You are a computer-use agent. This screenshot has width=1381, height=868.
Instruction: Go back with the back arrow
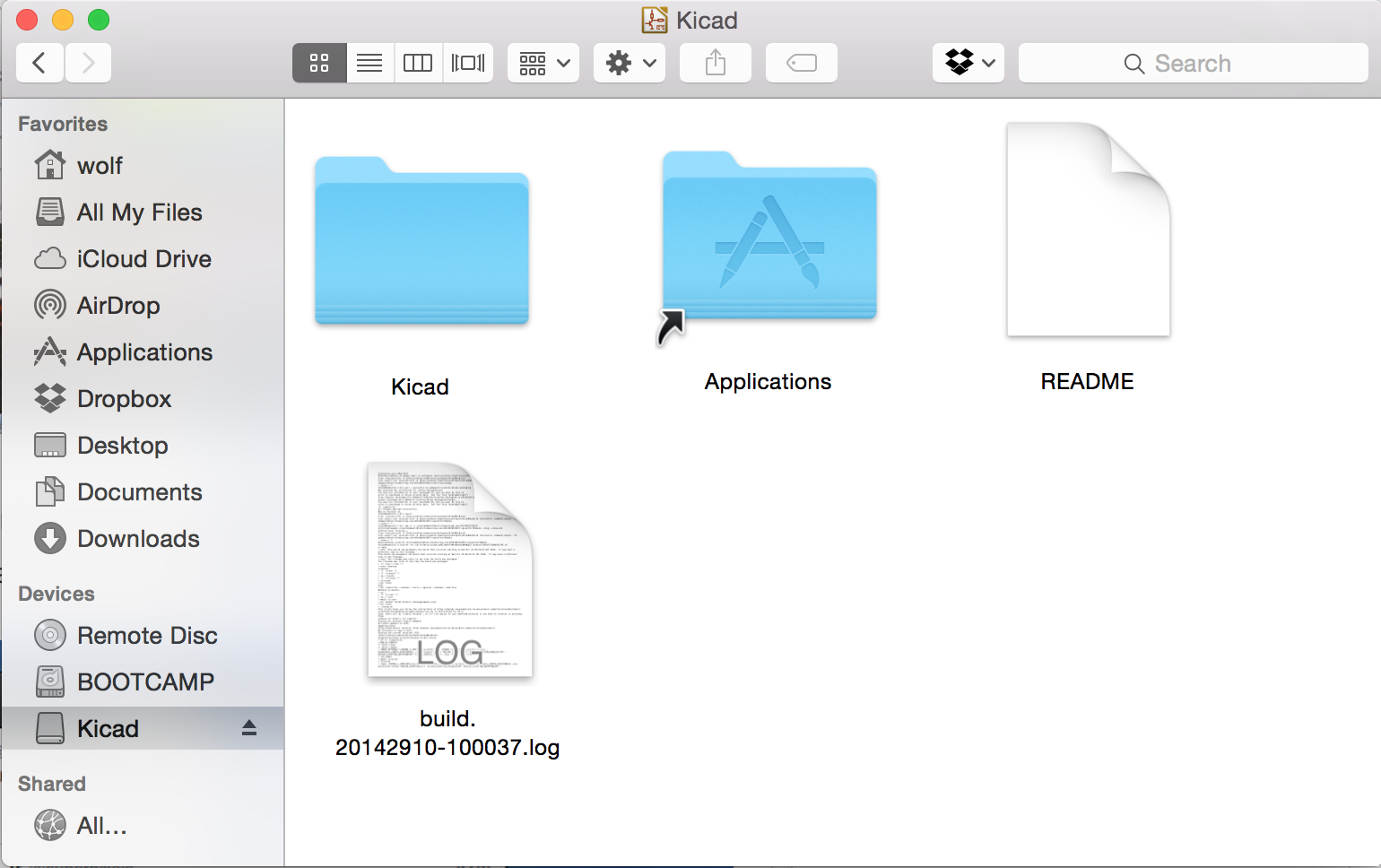39,63
